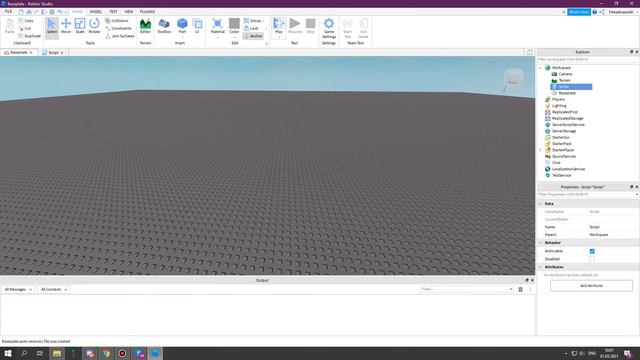Screen dimensions: 640x360
Task: Switch to the TEST ribbon tab
Action: coord(113,12)
